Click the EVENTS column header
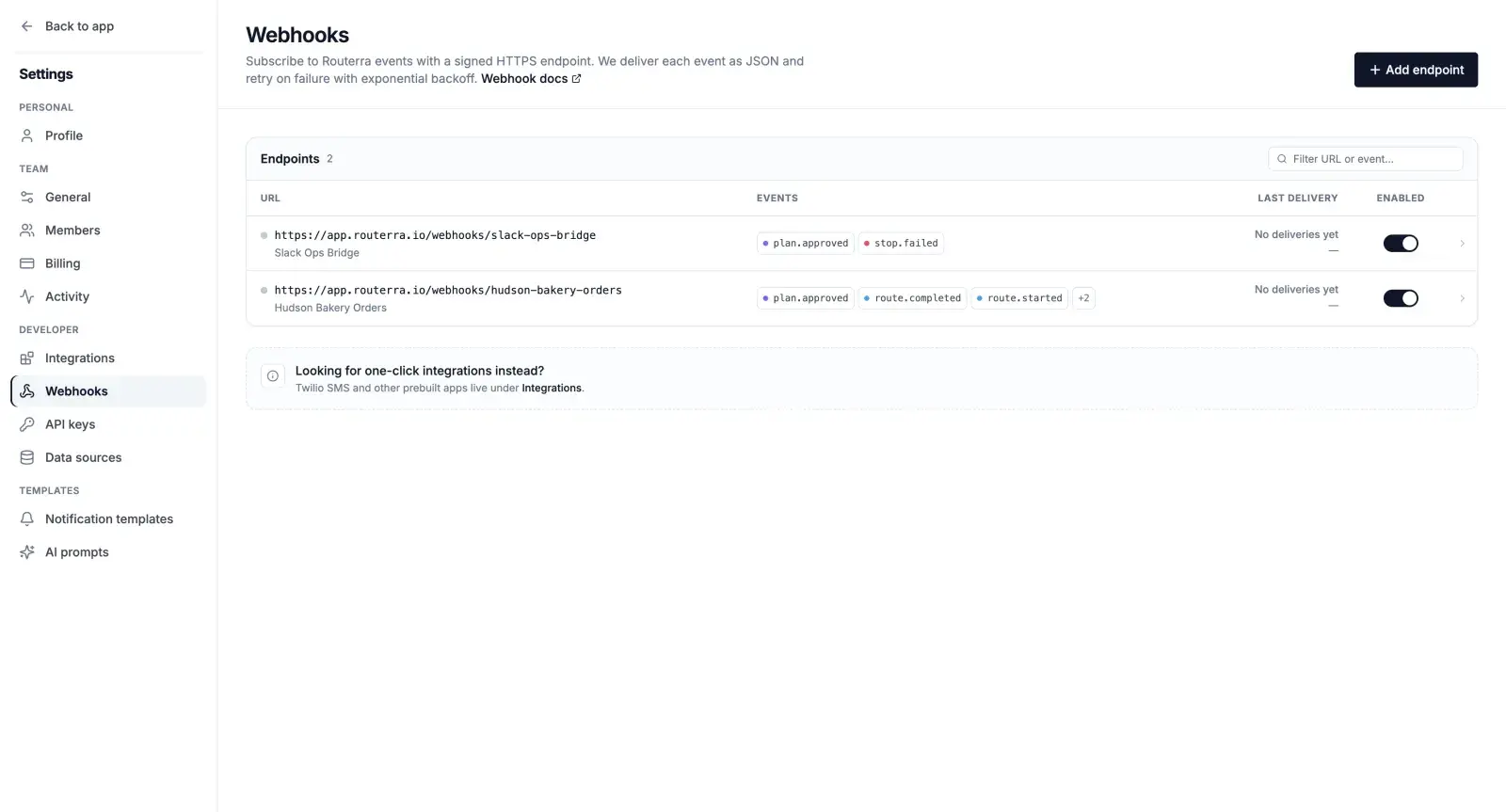This screenshot has width=1506, height=812. point(777,199)
